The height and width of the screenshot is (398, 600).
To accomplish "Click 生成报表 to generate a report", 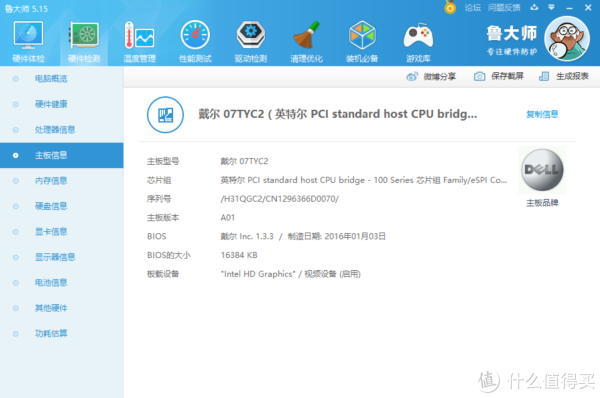I will 564,77.
